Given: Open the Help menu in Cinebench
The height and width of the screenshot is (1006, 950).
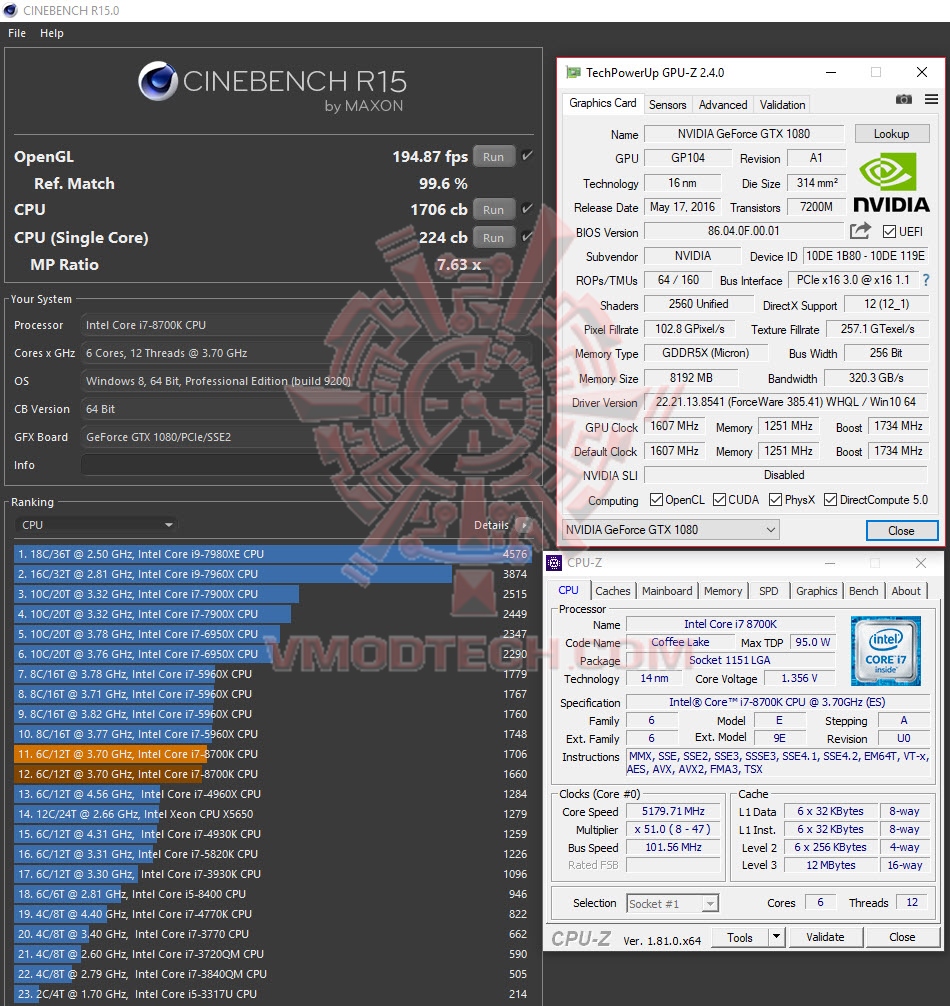Looking at the screenshot, I should (52, 33).
